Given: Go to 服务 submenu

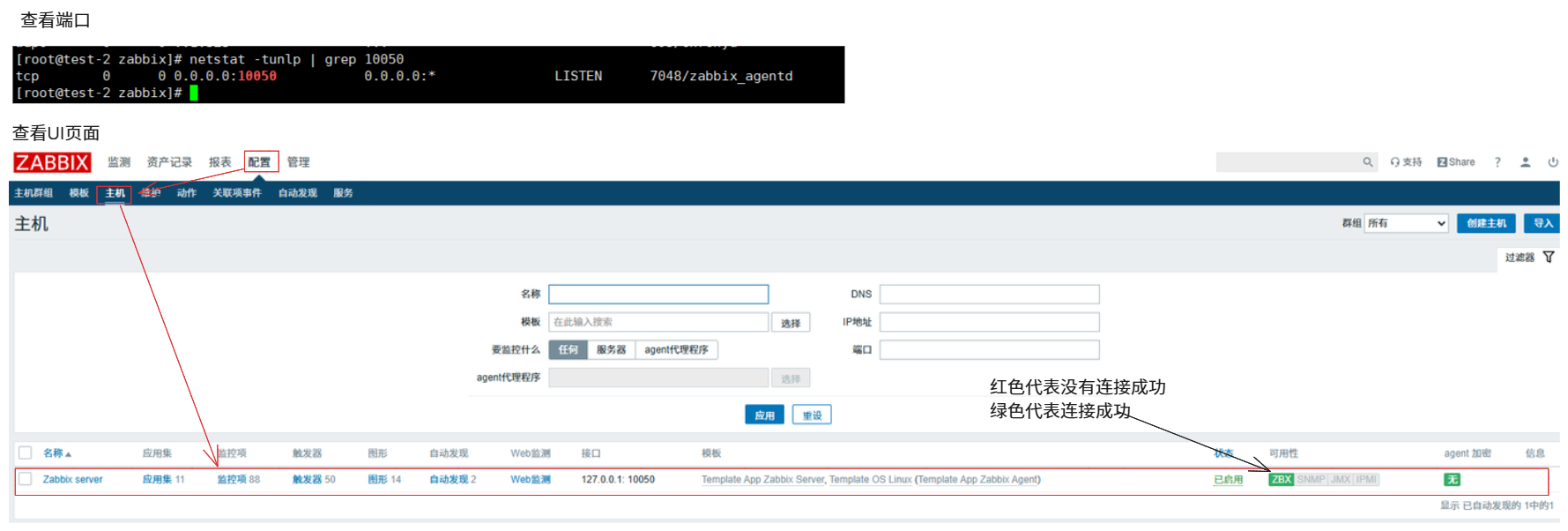Looking at the screenshot, I should coord(343,193).
